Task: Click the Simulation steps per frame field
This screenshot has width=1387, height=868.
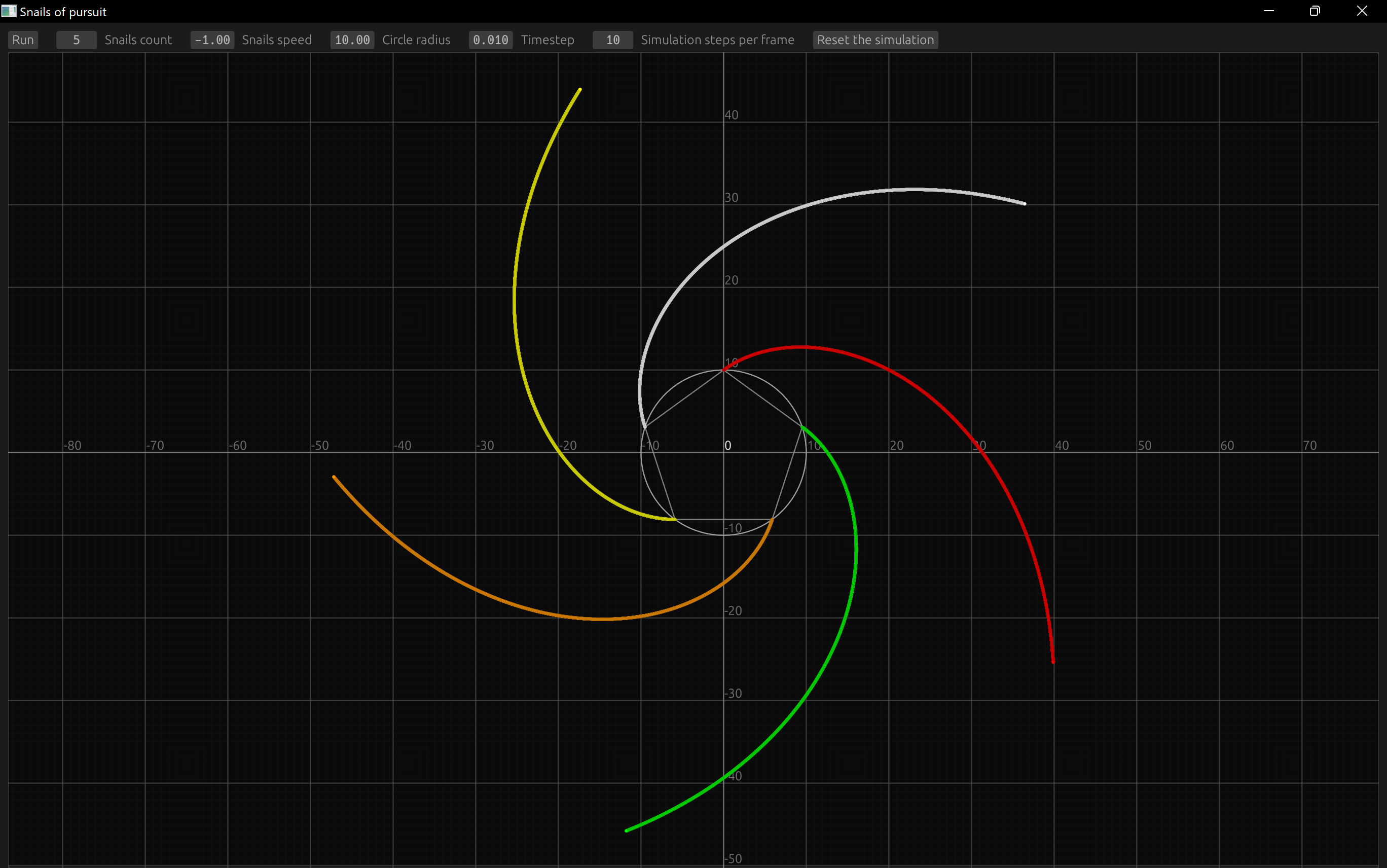Action: pyautogui.click(x=612, y=40)
